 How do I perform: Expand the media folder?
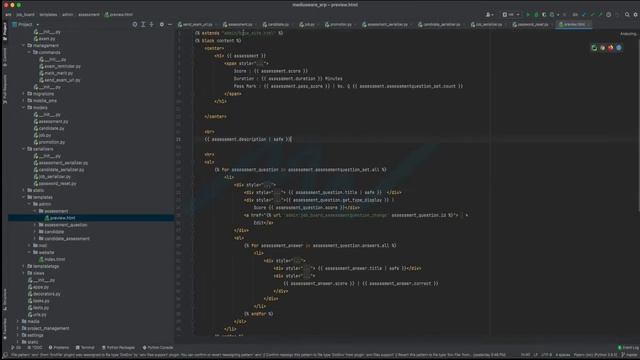pos(18,322)
